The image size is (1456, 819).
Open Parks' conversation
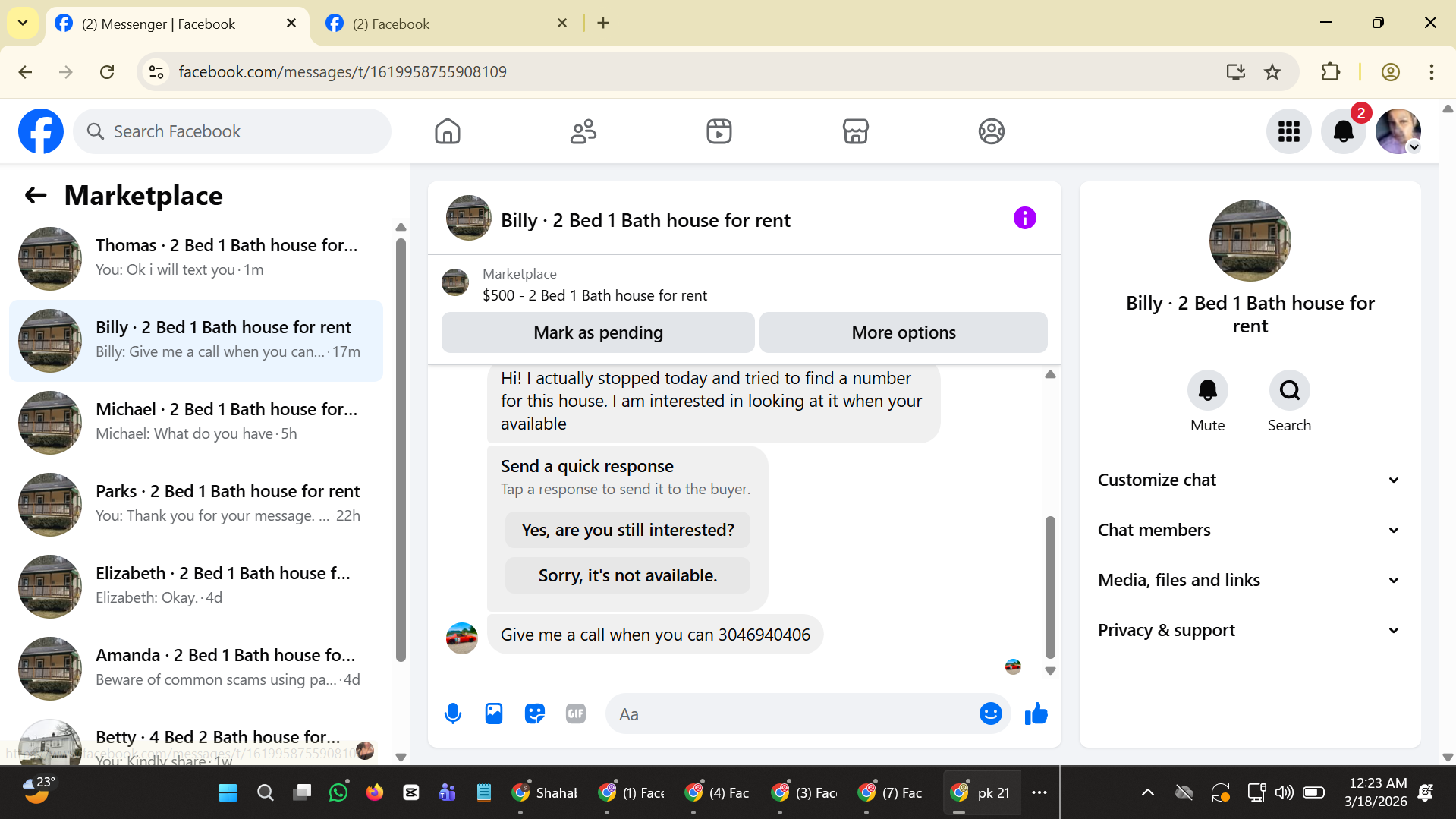tap(197, 504)
